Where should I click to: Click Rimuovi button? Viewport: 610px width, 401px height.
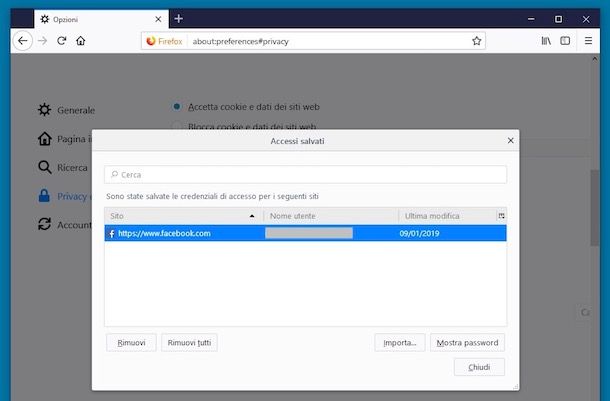click(x=131, y=343)
